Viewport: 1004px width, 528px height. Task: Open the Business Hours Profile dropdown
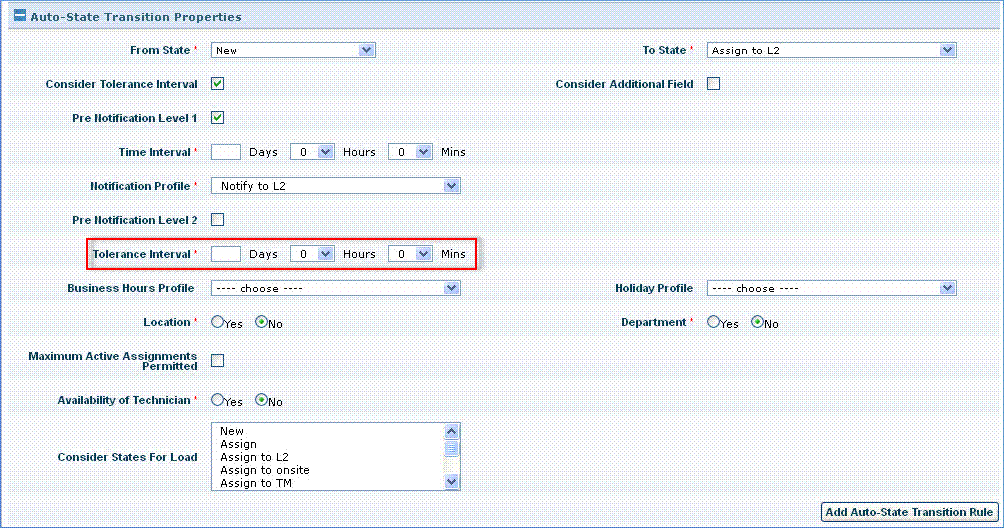coord(335,288)
